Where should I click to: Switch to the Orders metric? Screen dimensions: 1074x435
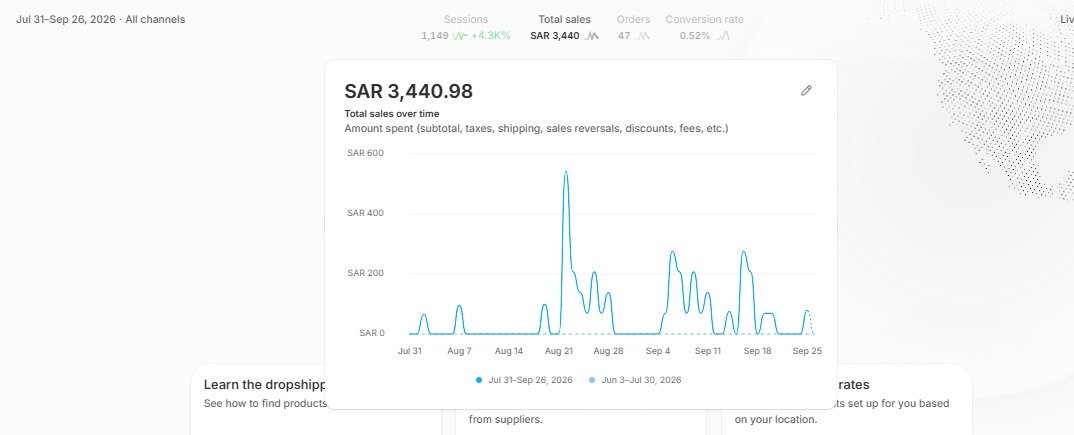click(634, 27)
